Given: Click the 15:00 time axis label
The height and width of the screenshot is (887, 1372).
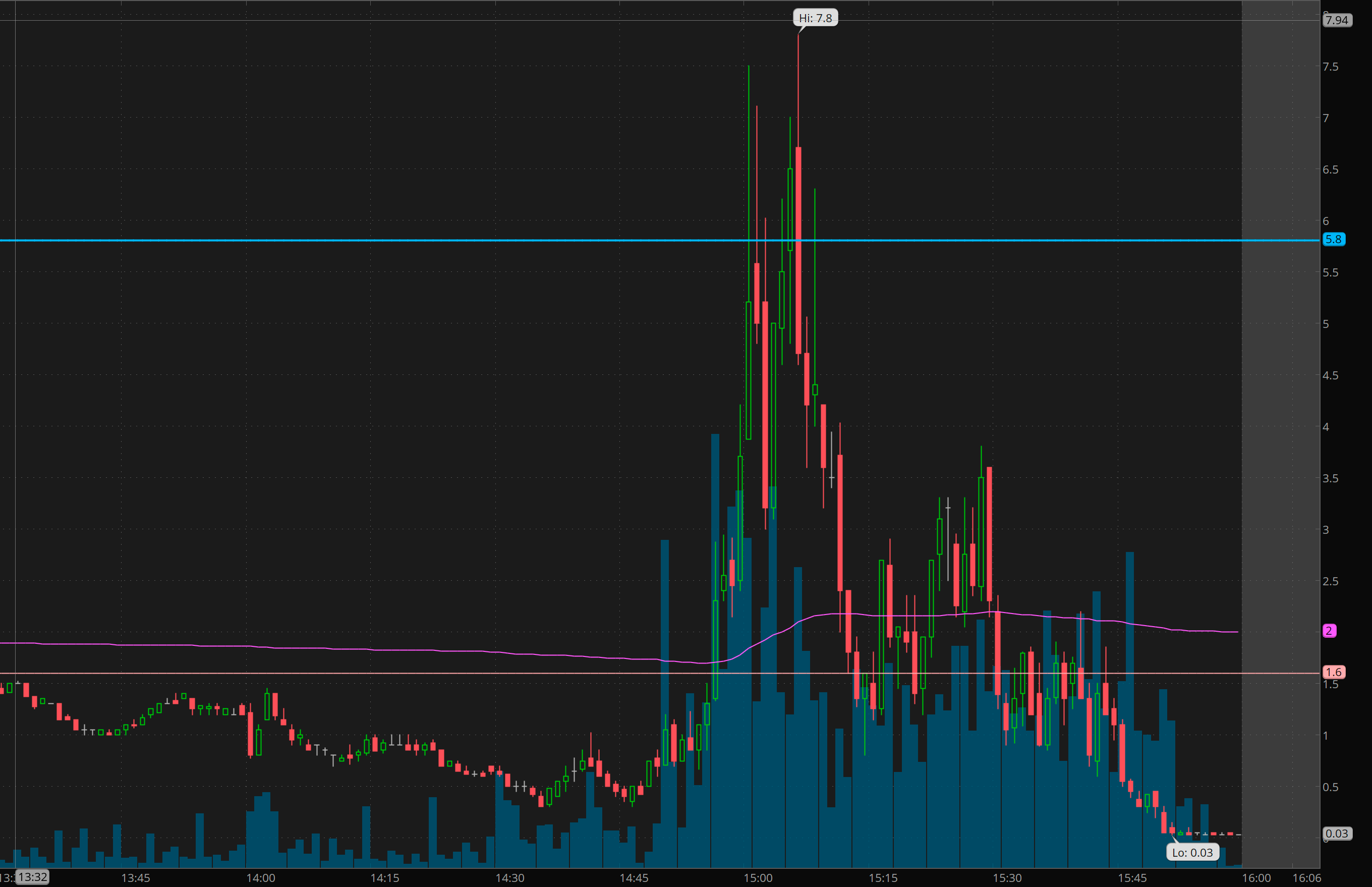Looking at the screenshot, I should 758,878.
